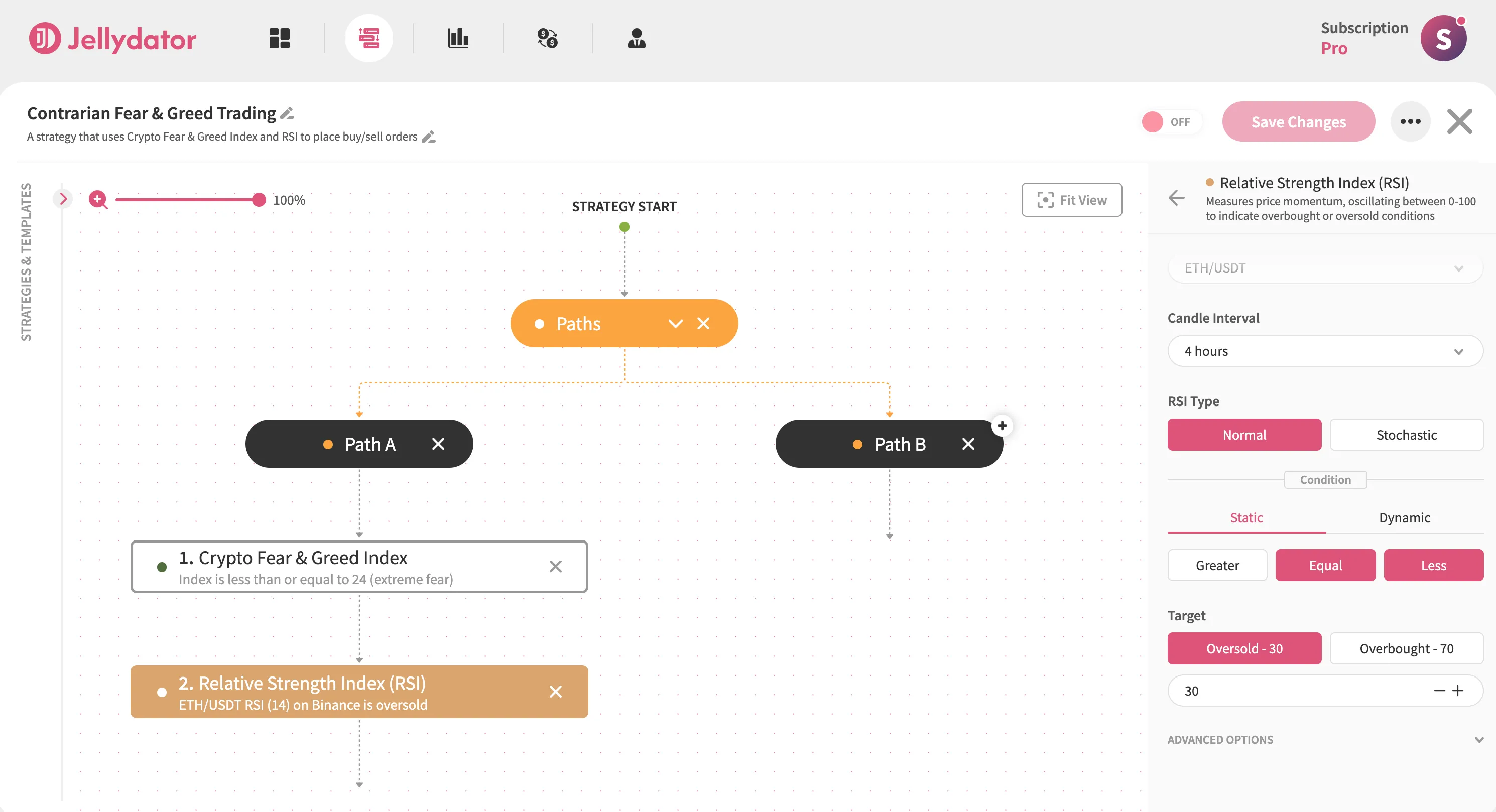The width and height of the screenshot is (1496, 812).
Task: Remove the Paths node with its X
Action: 703,323
